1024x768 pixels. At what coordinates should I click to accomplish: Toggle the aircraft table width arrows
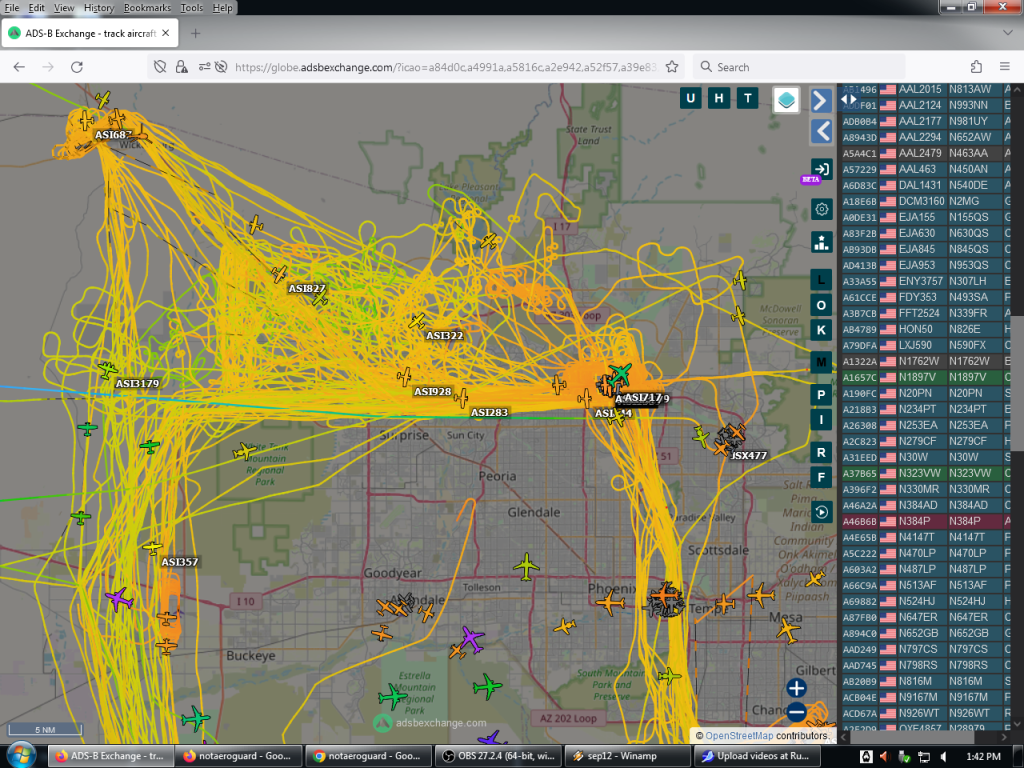(x=848, y=100)
